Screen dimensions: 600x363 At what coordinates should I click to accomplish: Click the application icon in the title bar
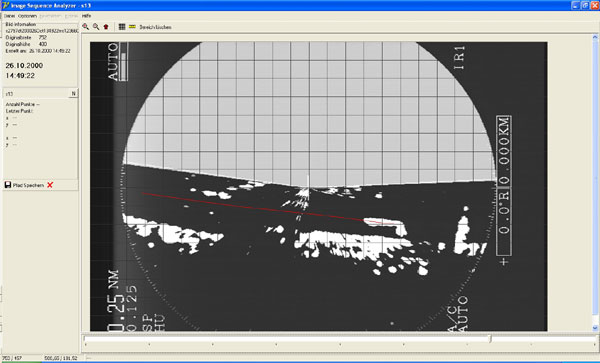[5, 5]
